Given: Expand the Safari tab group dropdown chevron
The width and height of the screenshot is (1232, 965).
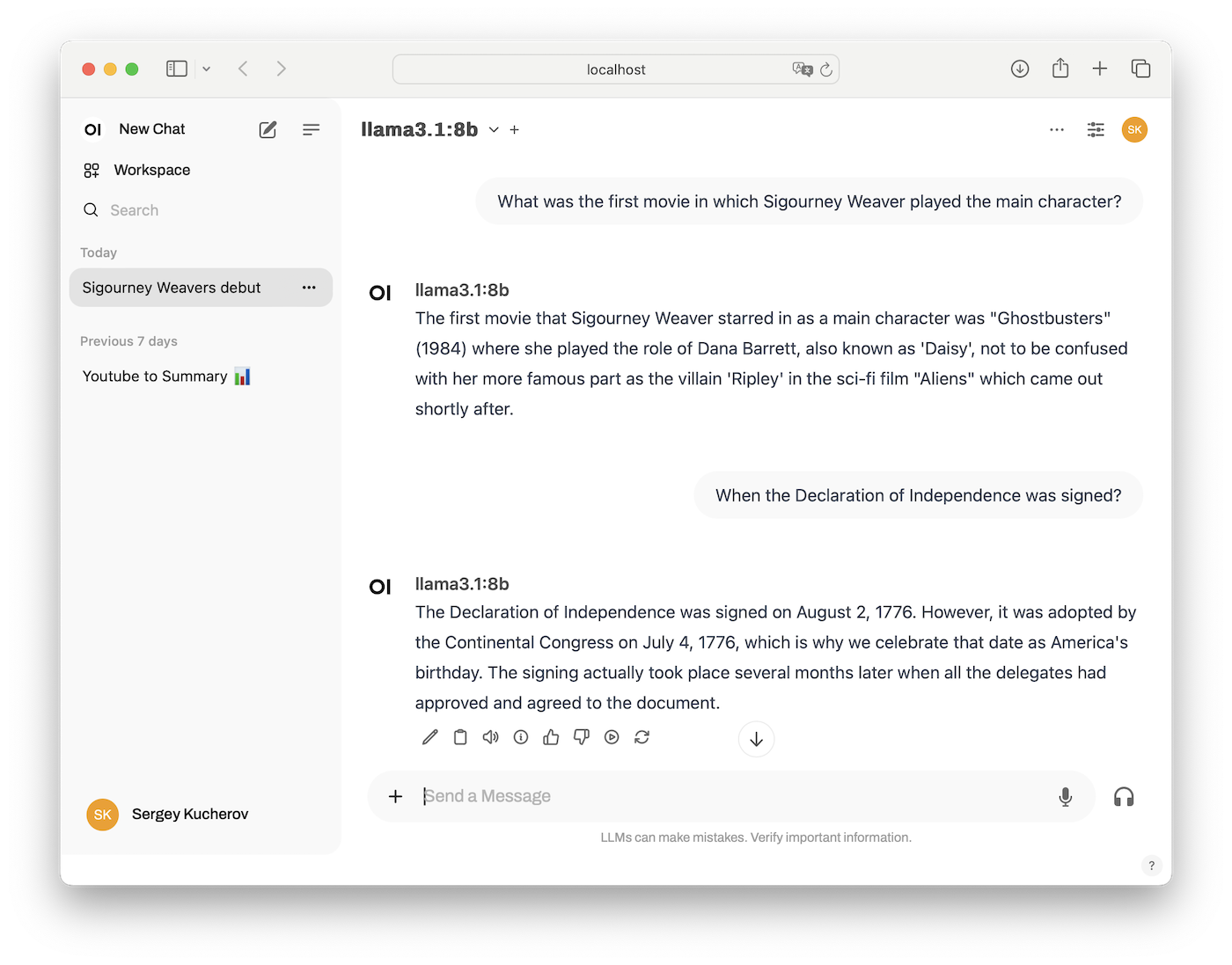Looking at the screenshot, I should 206,69.
